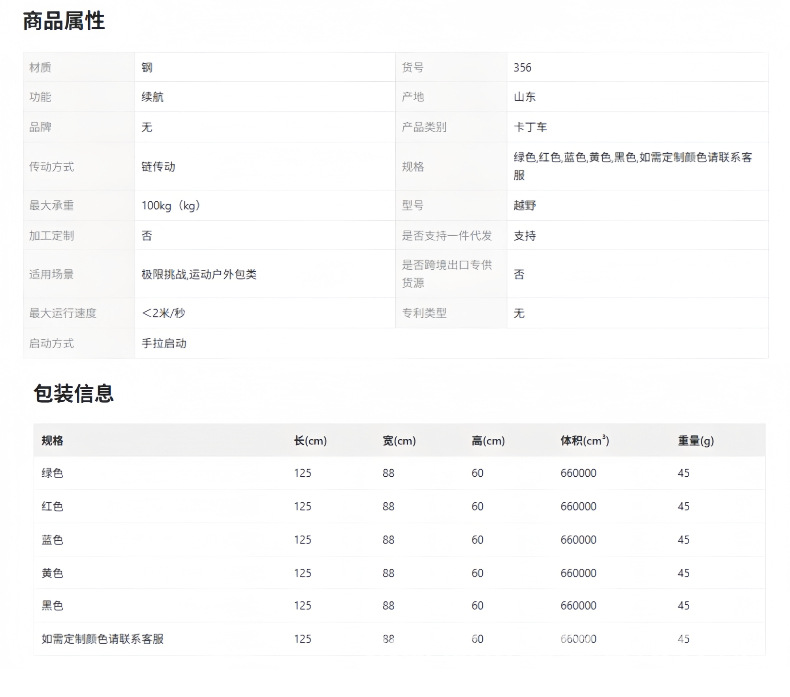Click the 传动方式 attribute label
790x697 pixels.
(51, 167)
